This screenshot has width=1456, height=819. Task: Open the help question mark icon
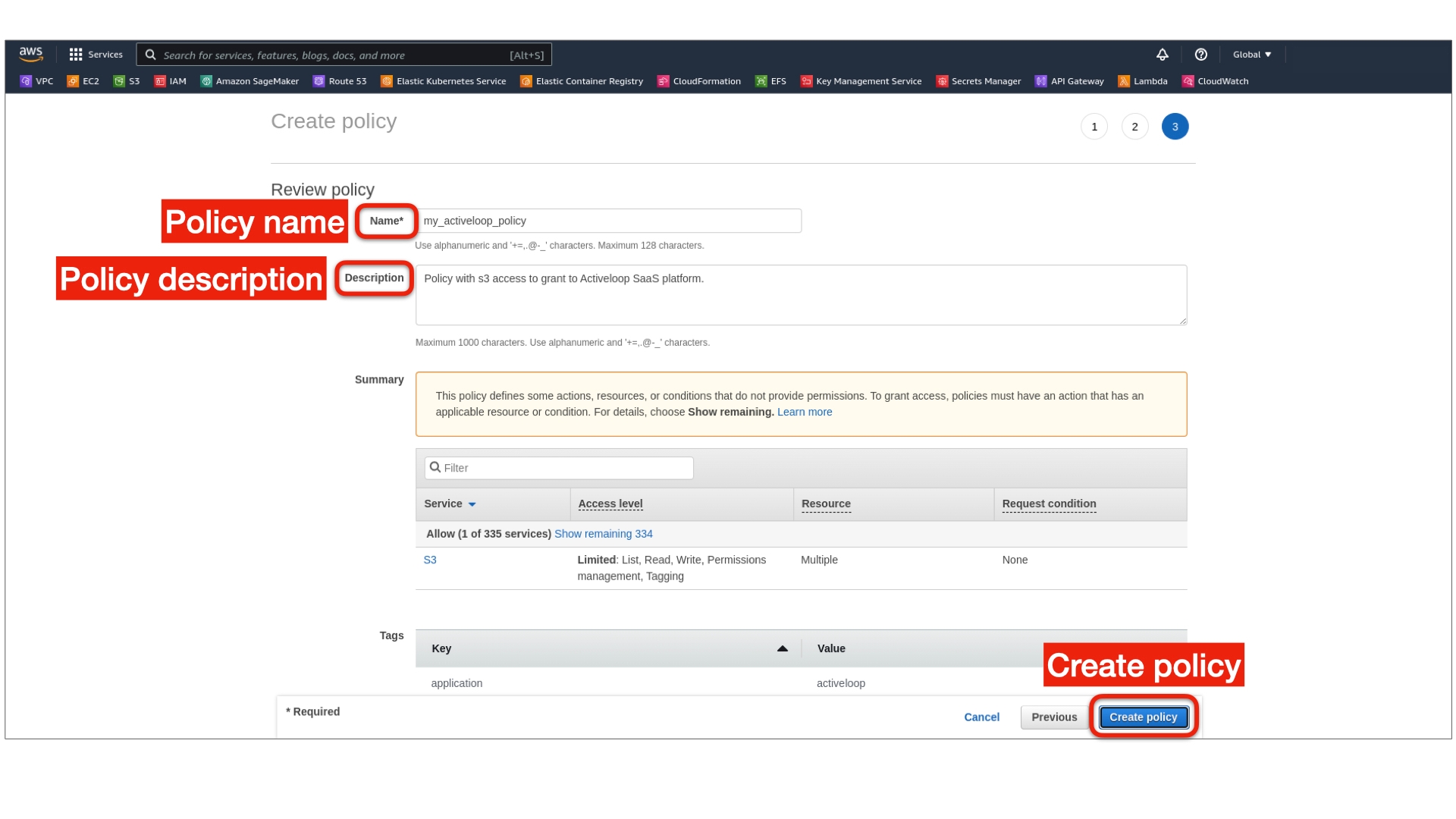[1200, 55]
